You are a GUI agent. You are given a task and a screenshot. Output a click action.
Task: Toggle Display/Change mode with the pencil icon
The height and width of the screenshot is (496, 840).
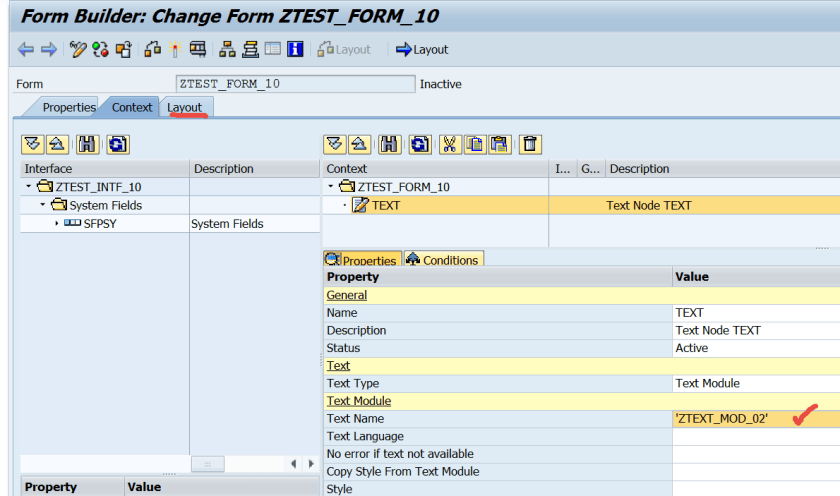[78, 50]
